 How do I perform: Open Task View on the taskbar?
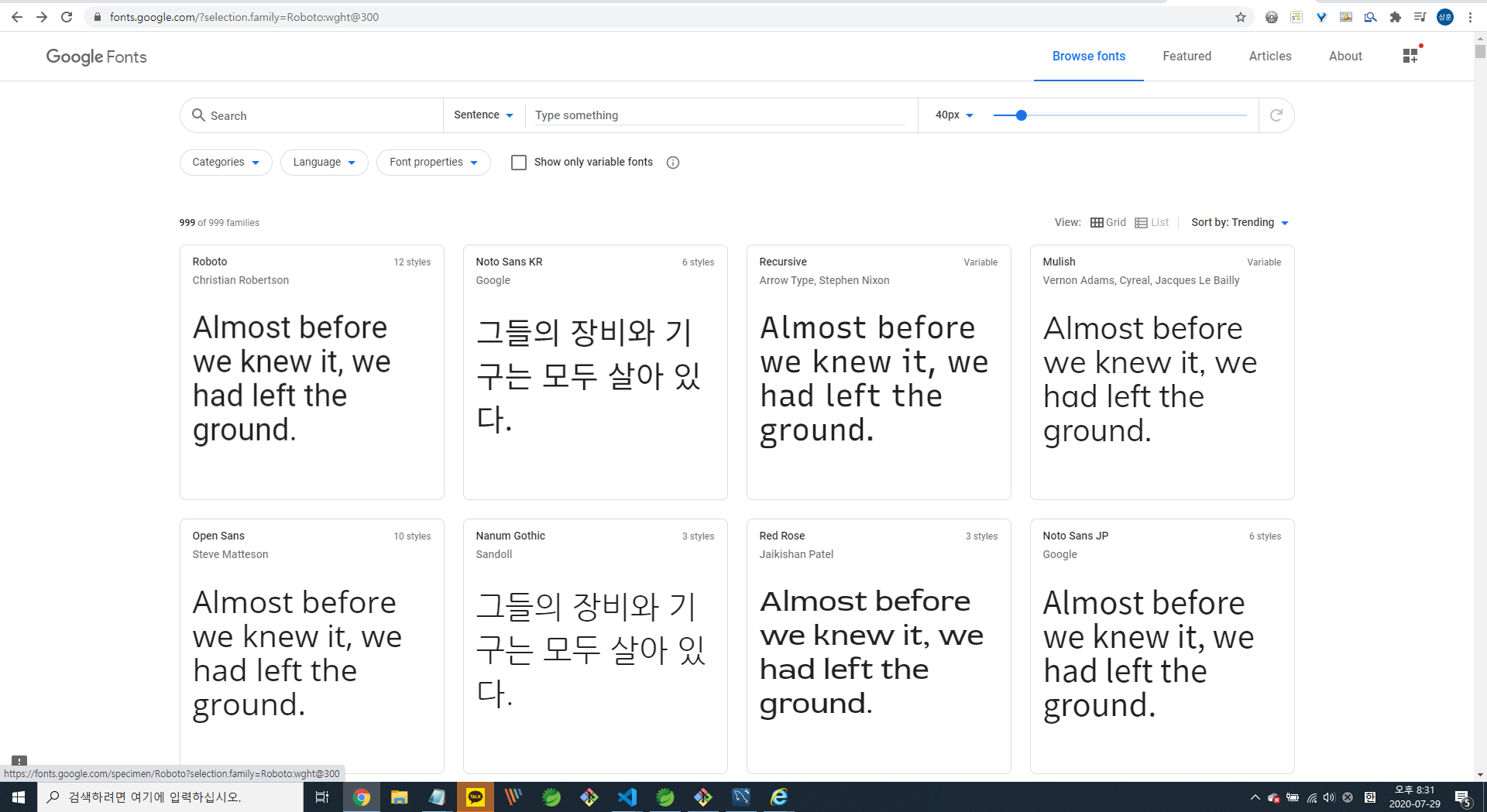click(322, 797)
